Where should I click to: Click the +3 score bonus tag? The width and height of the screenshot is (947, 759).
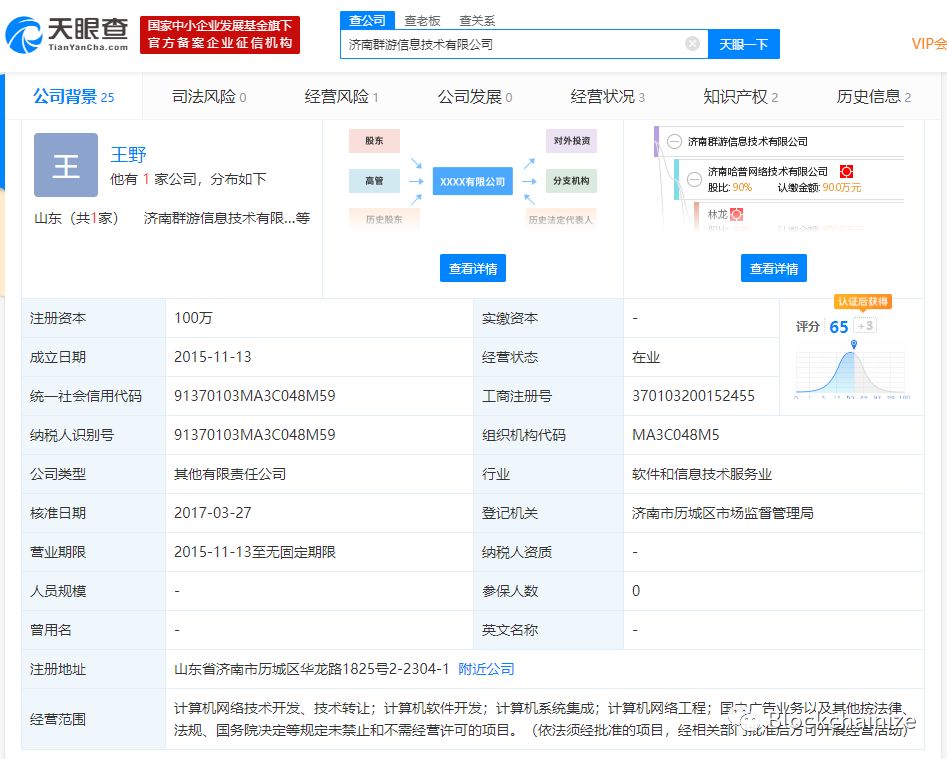[x=865, y=326]
